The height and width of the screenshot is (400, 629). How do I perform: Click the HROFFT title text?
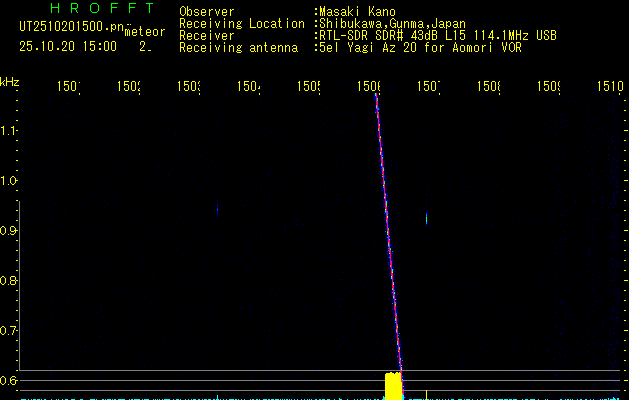[102, 9]
